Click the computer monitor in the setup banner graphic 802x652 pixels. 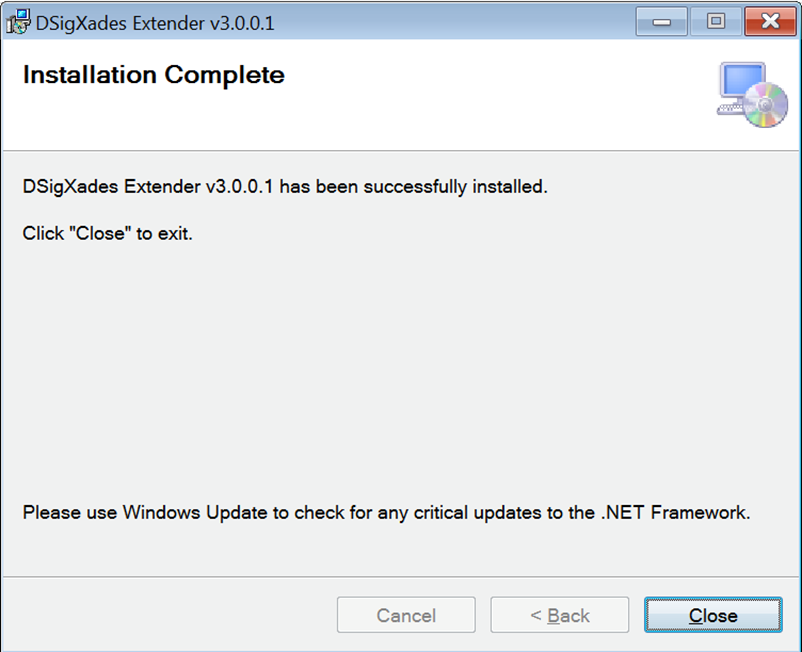coord(740,82)
